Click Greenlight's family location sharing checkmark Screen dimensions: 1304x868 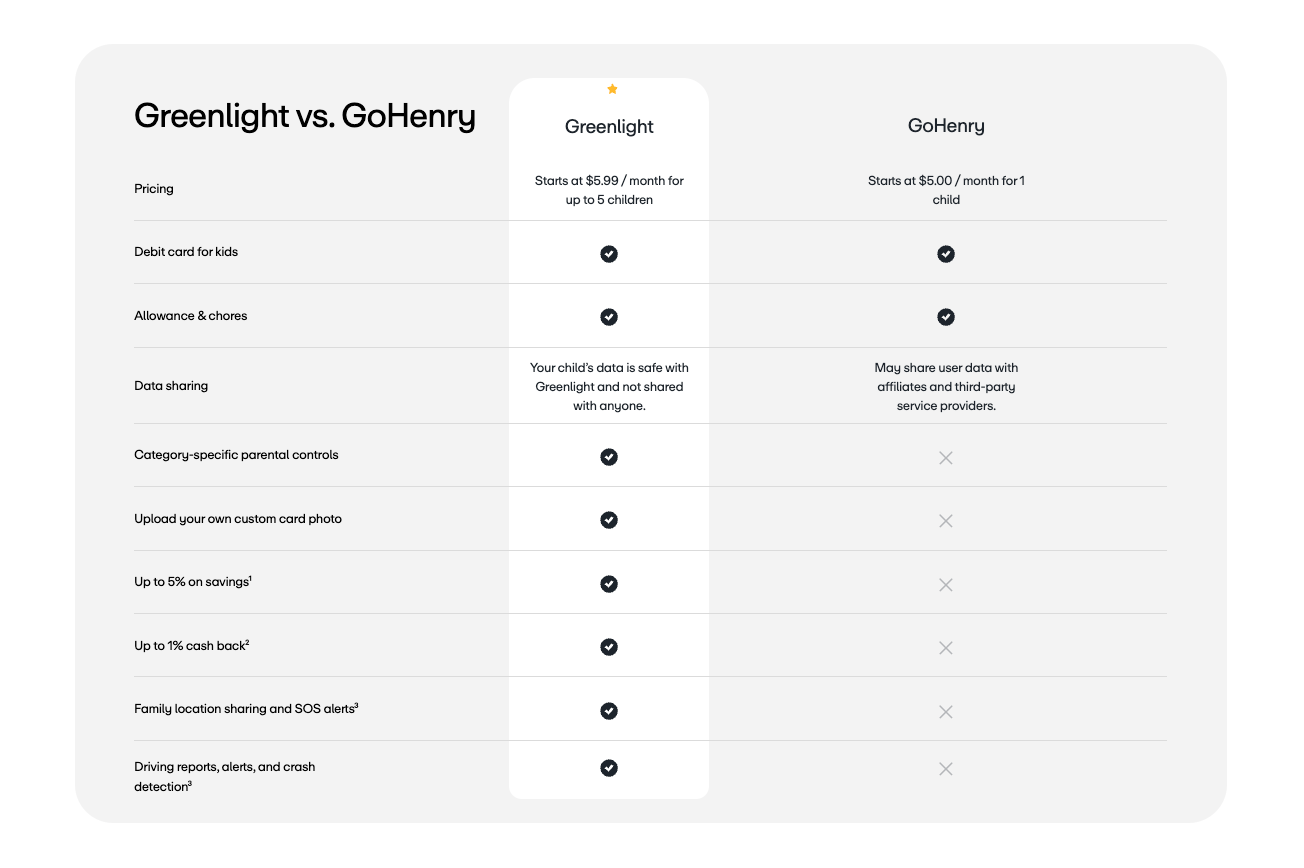[x=609, y=711]
